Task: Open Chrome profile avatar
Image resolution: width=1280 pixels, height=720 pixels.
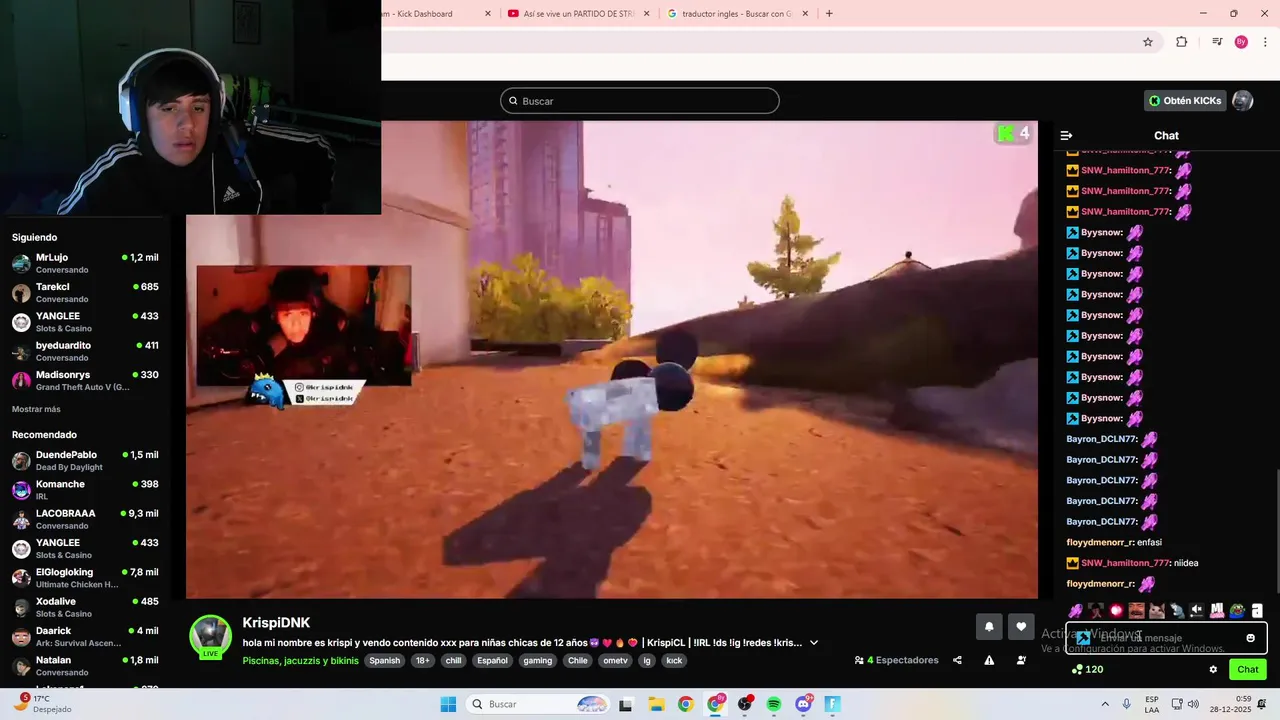Action: click(x=1241, y=42)
